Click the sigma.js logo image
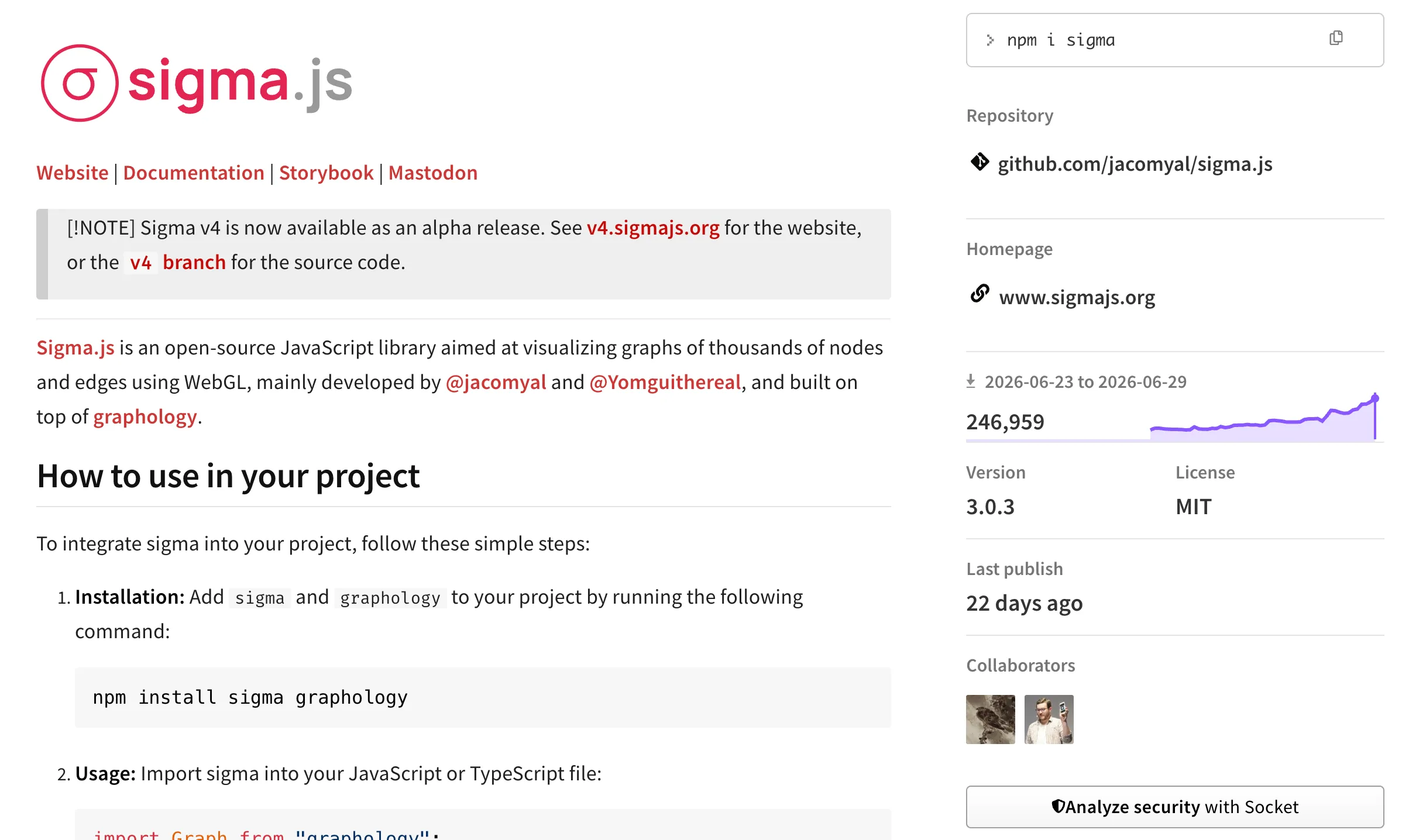Image resolution: width=1409 pixels, height=840 pixels. pyautogui.click(x=197, y=83)
